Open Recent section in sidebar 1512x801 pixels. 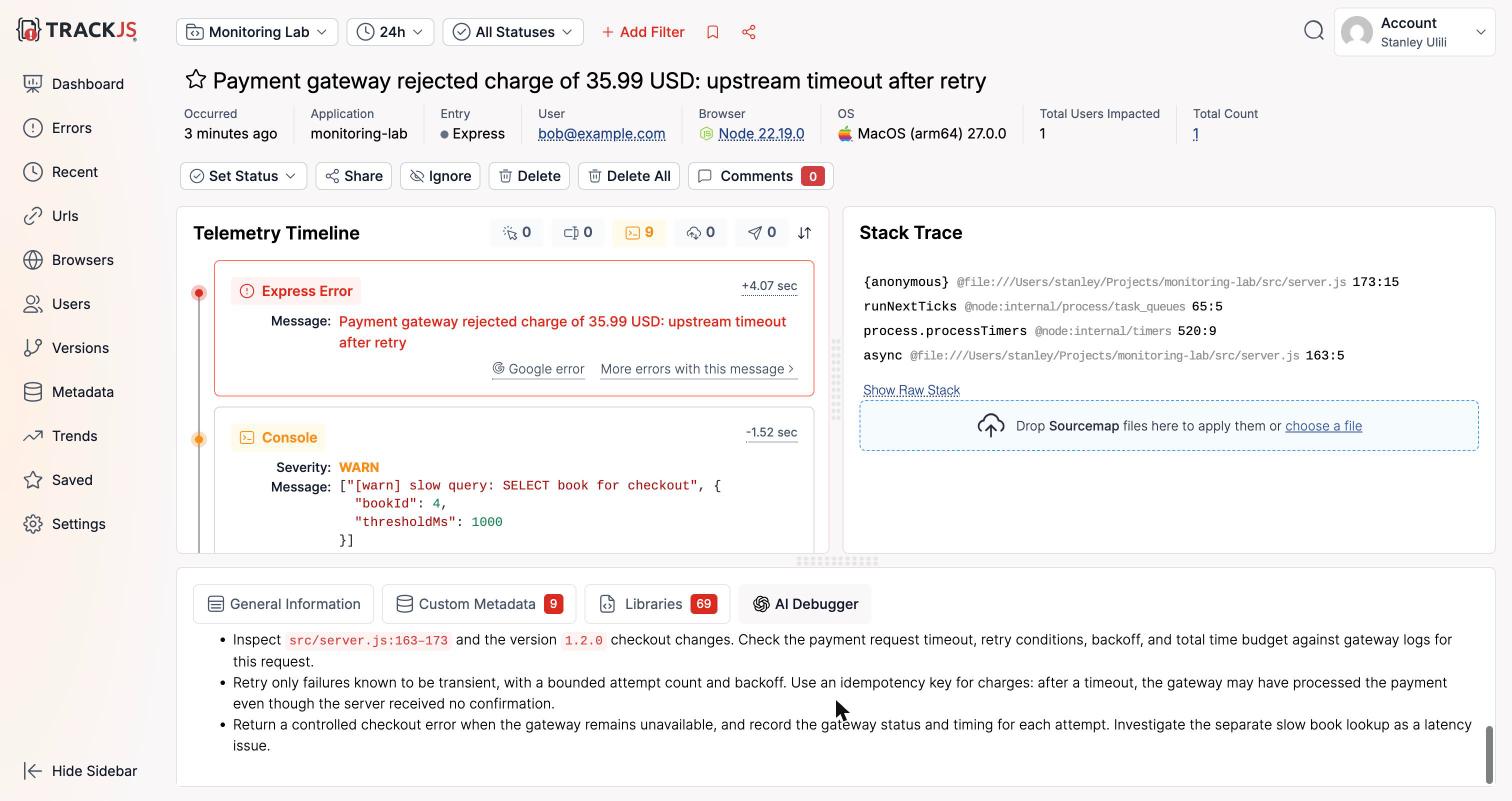pyautogui.click(x=61, y=172)
